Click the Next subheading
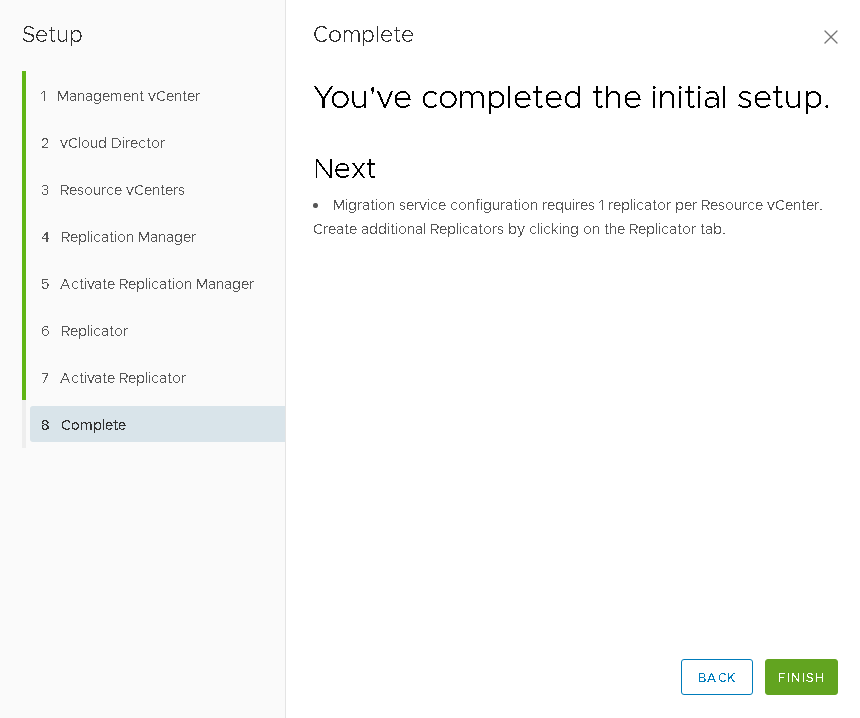Viewport: 860px width, 718px height. tap(344, 168)
